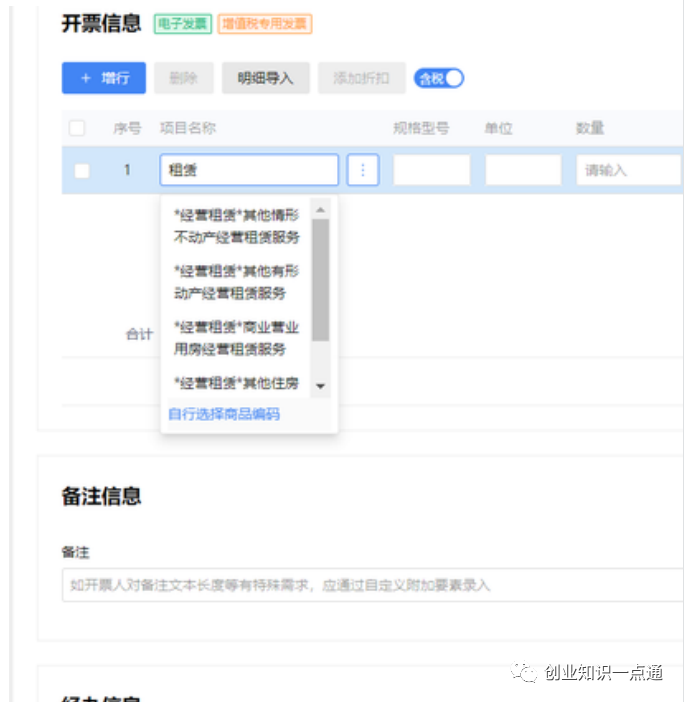This screenshot has width=684, height=702.
Task: Select *经营租赁*其他情形不动产经营租赁服务 option
Action: [236, 226]
